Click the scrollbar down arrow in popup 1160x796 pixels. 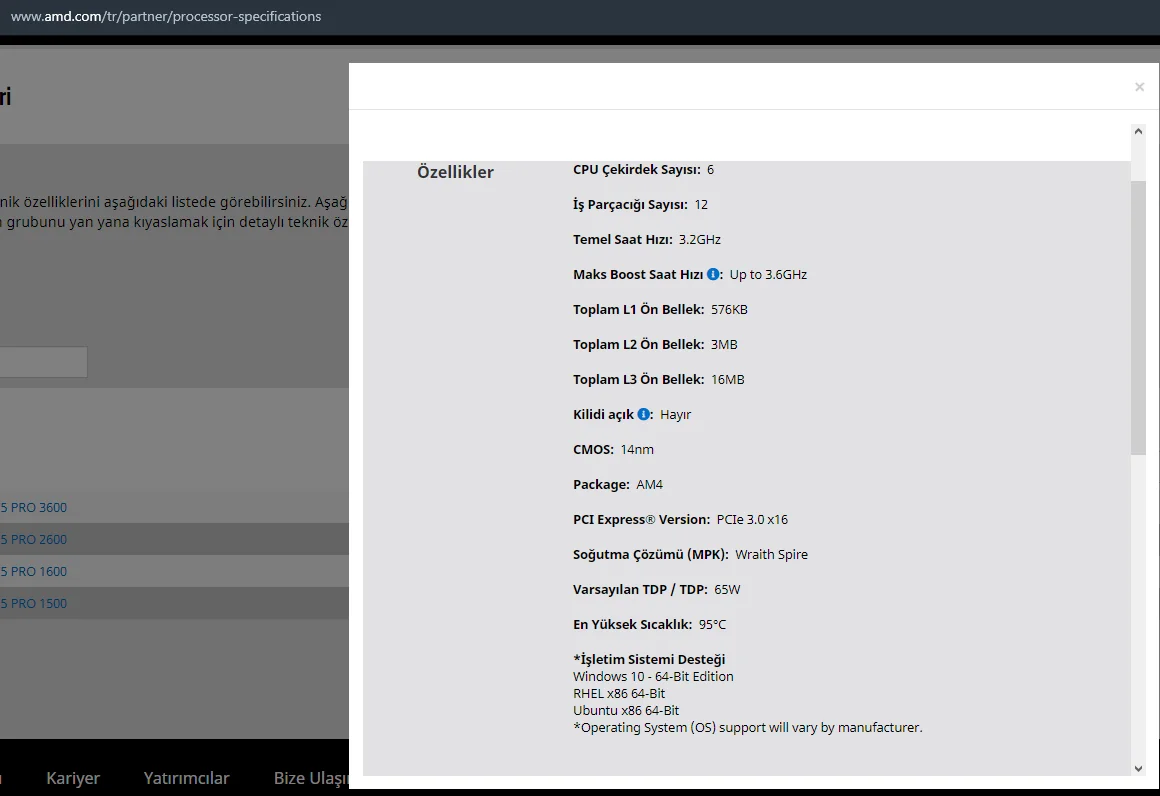[x=1138, y=769]
